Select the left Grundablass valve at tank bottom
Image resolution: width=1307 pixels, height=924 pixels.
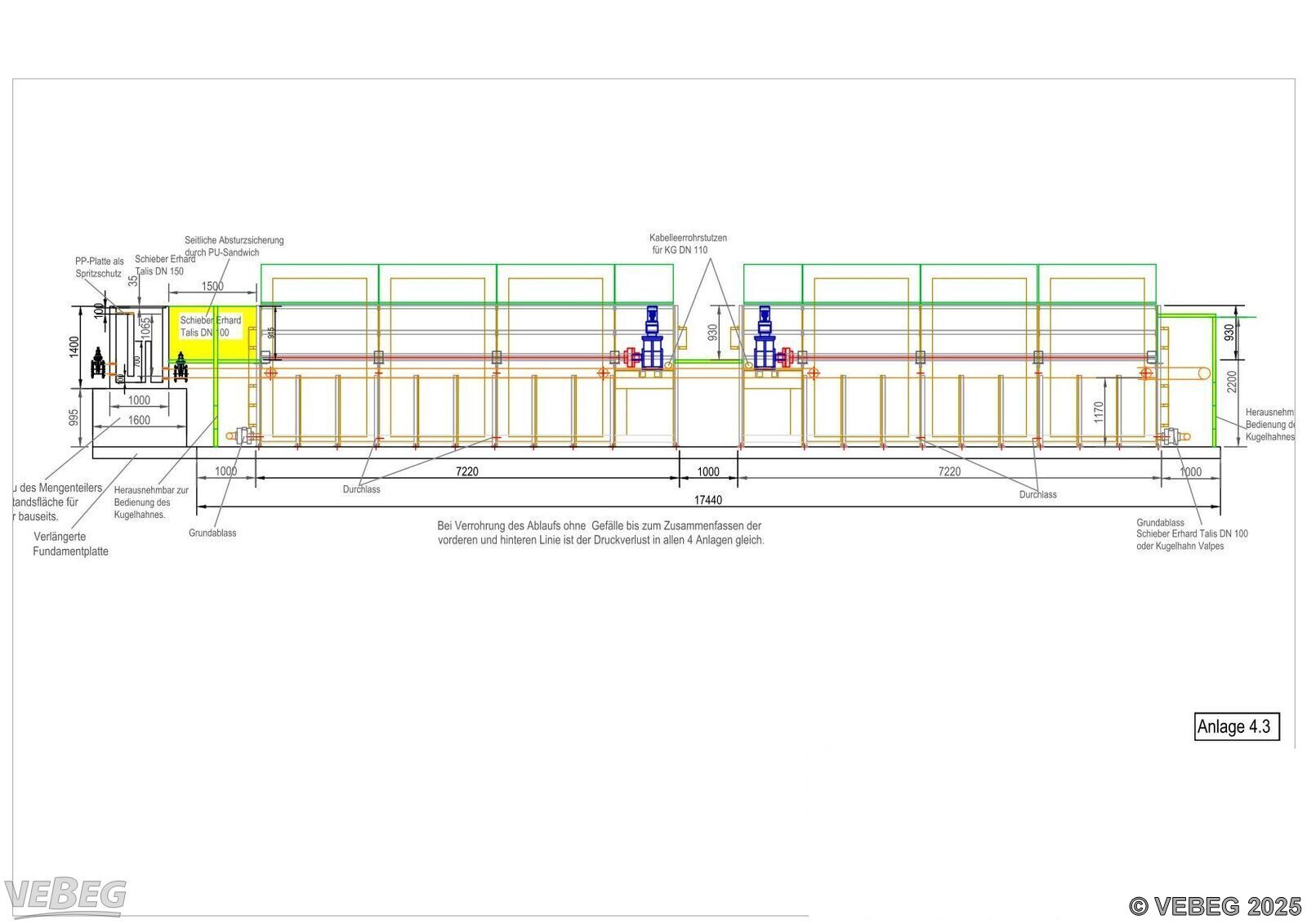(243, 436)
